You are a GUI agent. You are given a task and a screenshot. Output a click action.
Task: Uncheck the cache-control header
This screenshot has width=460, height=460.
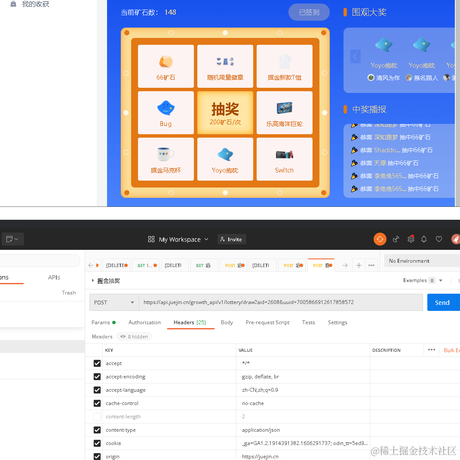(x=97, y=403)
